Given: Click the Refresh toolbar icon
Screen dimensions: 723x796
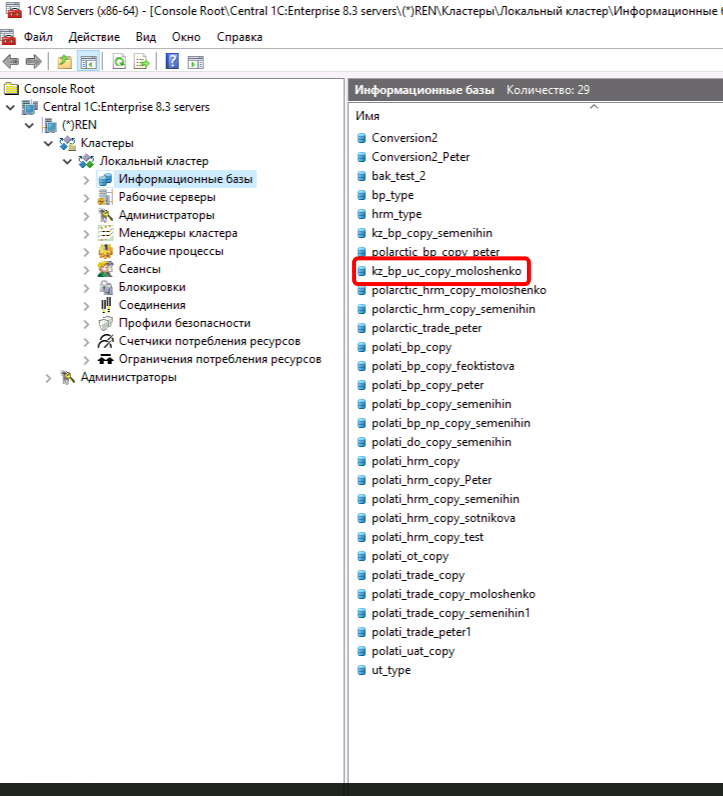Looking at the screenshot, I should (119, 62).
